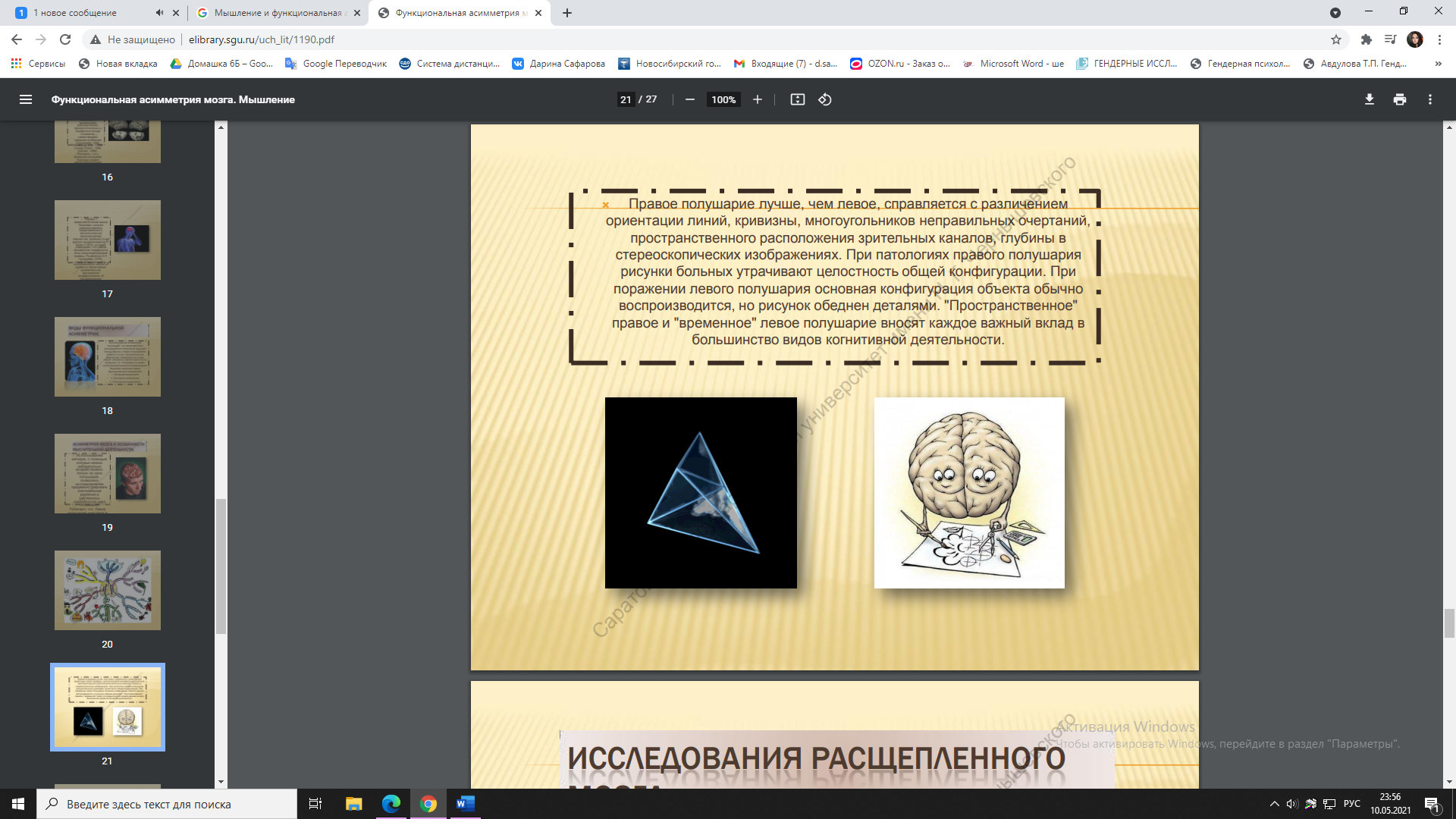Select page 18 thumbnail

(x=108, y=357)
